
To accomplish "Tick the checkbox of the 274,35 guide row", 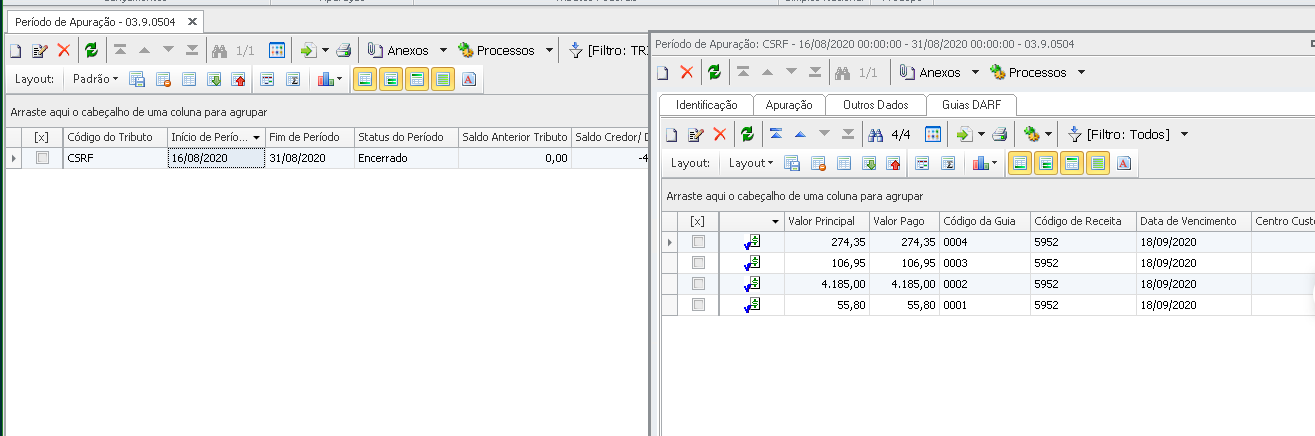I will (x=699, y=242).
